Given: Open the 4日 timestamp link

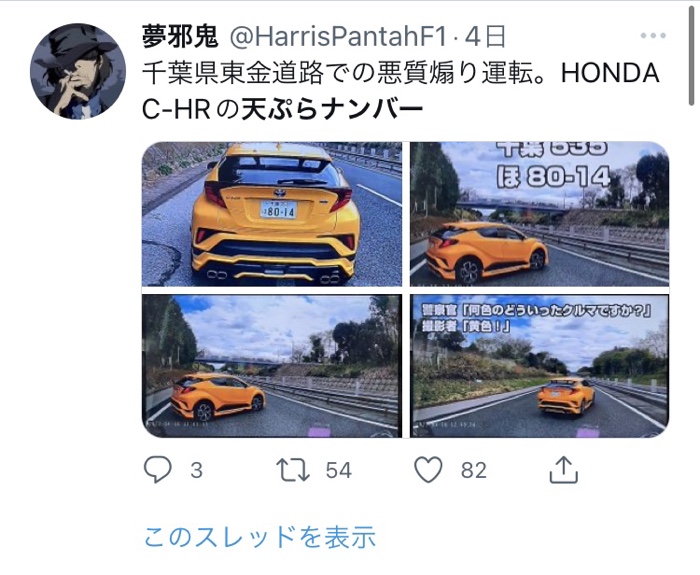Looking at the screenshot, I should tap(485, 37).
